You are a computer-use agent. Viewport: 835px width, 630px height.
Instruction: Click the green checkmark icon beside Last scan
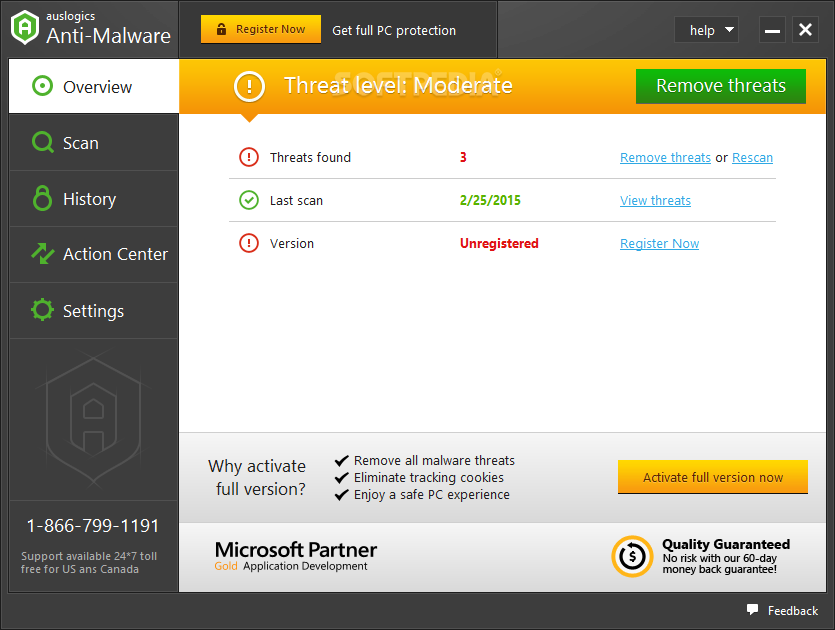point(249,200)
